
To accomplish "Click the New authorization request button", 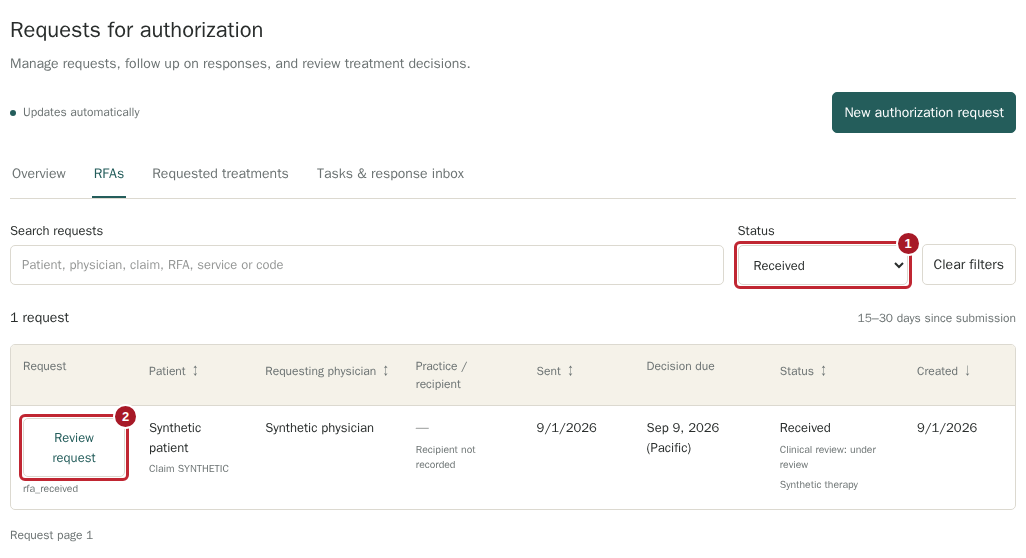I will click(923, 113).
